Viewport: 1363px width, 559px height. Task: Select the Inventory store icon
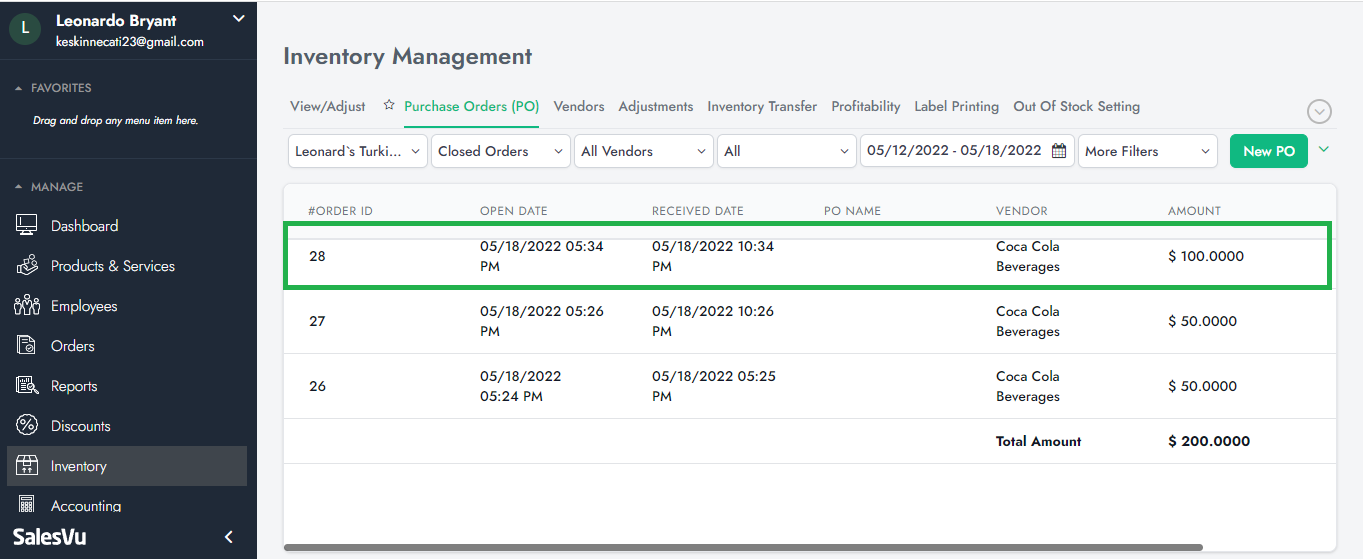pyautogui.click(x=27, y=466)
